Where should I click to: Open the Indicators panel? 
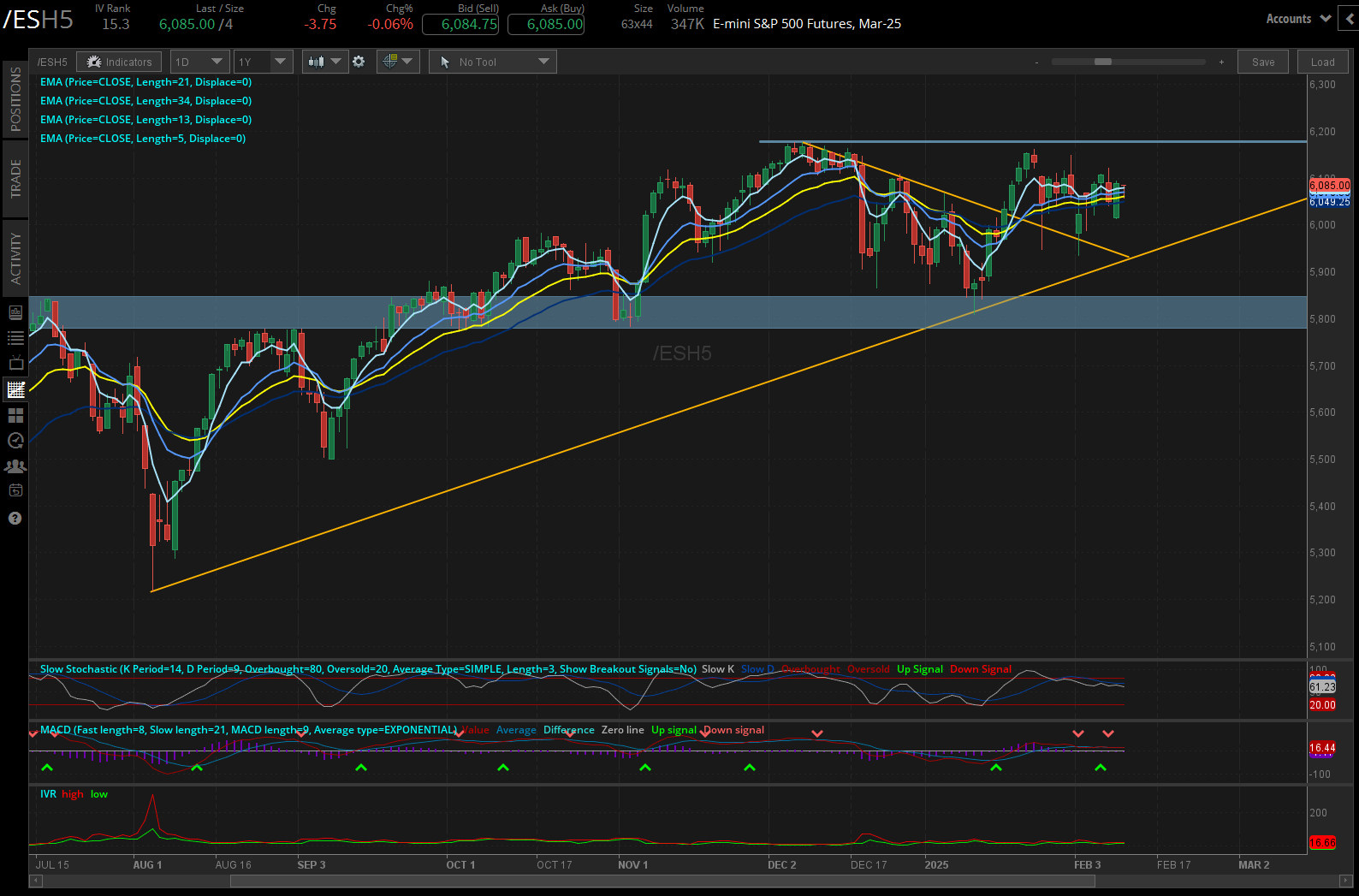[x=119, y=62]
